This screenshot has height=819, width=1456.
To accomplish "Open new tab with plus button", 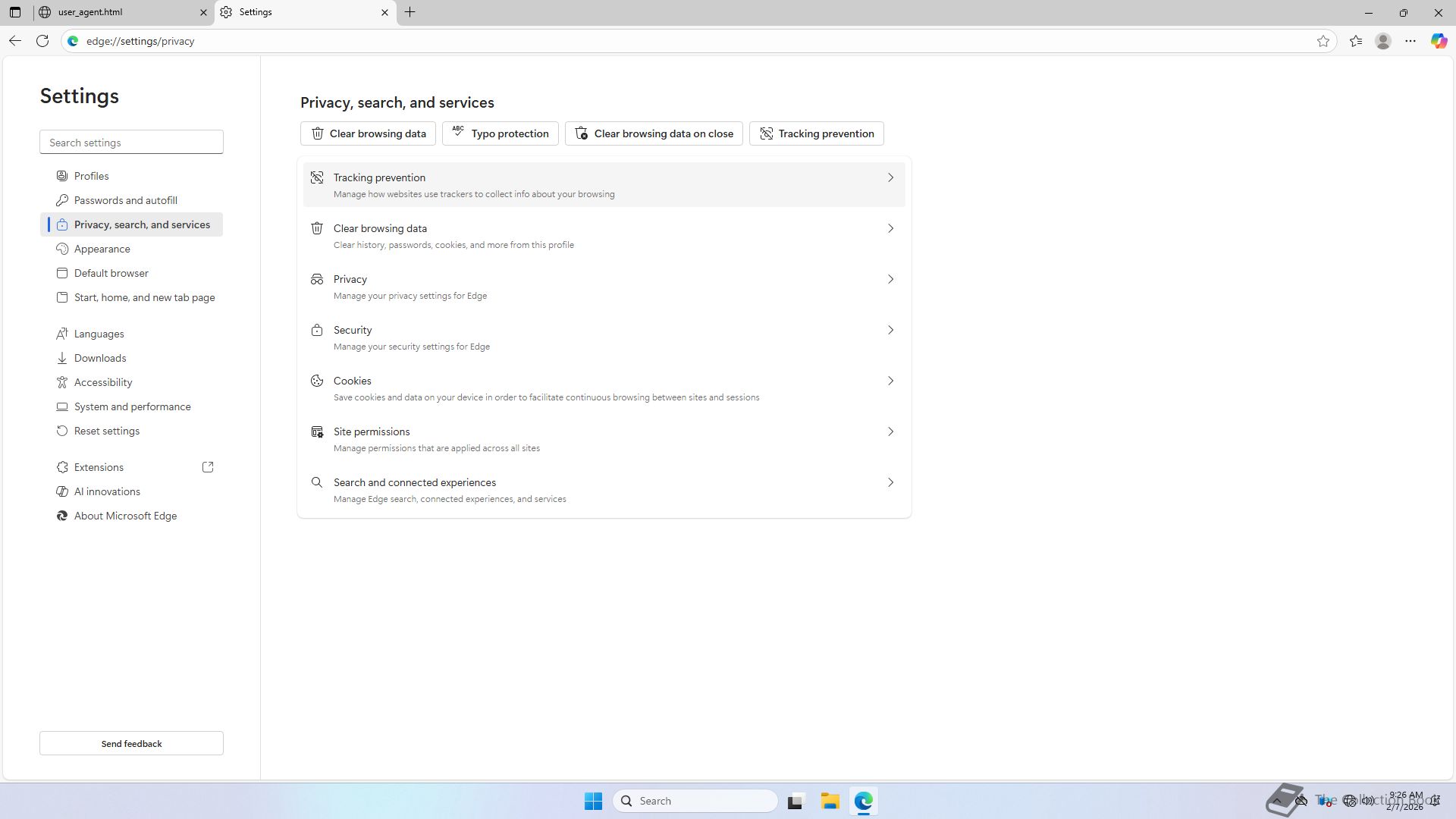I will (x=409, y=12).
